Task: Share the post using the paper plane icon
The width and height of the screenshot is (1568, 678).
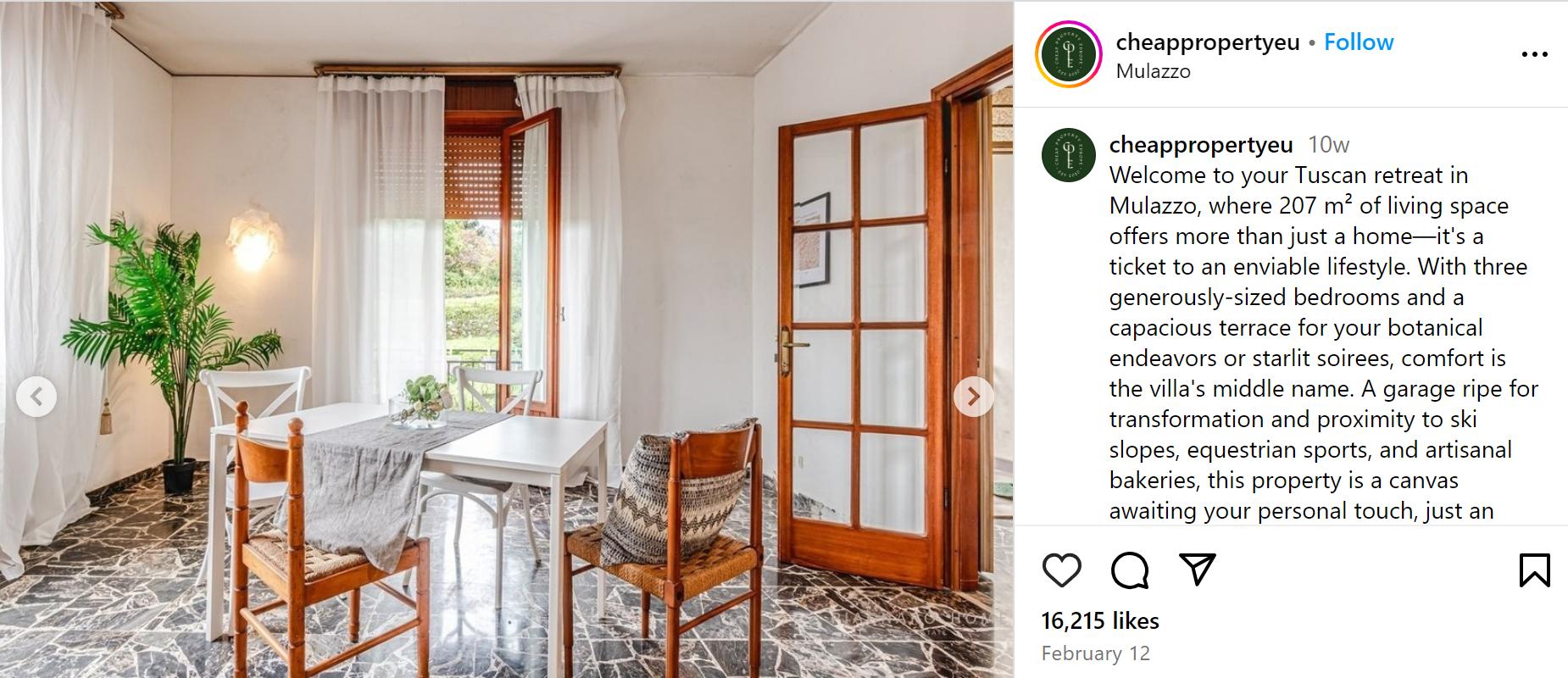Action: (1198, 570)
